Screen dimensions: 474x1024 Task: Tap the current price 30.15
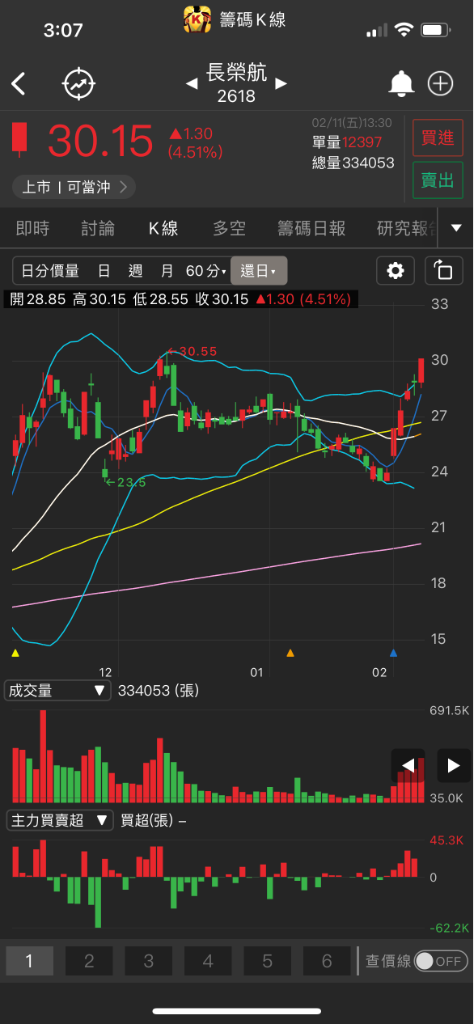(x=101, y=140)
